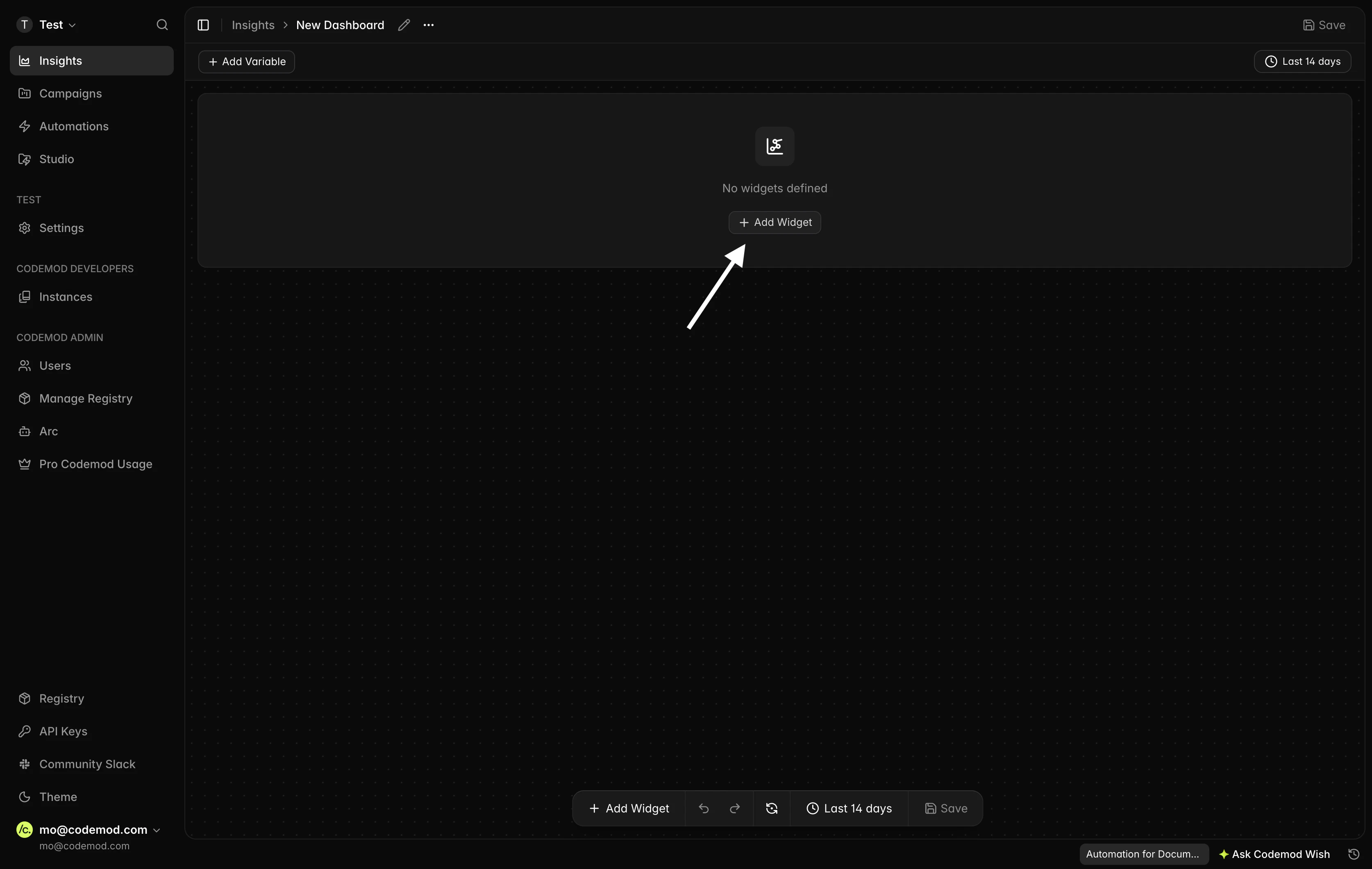
Task: Open the three-dot more options menu
Action: pyautogui.click(x=429, y=25)
